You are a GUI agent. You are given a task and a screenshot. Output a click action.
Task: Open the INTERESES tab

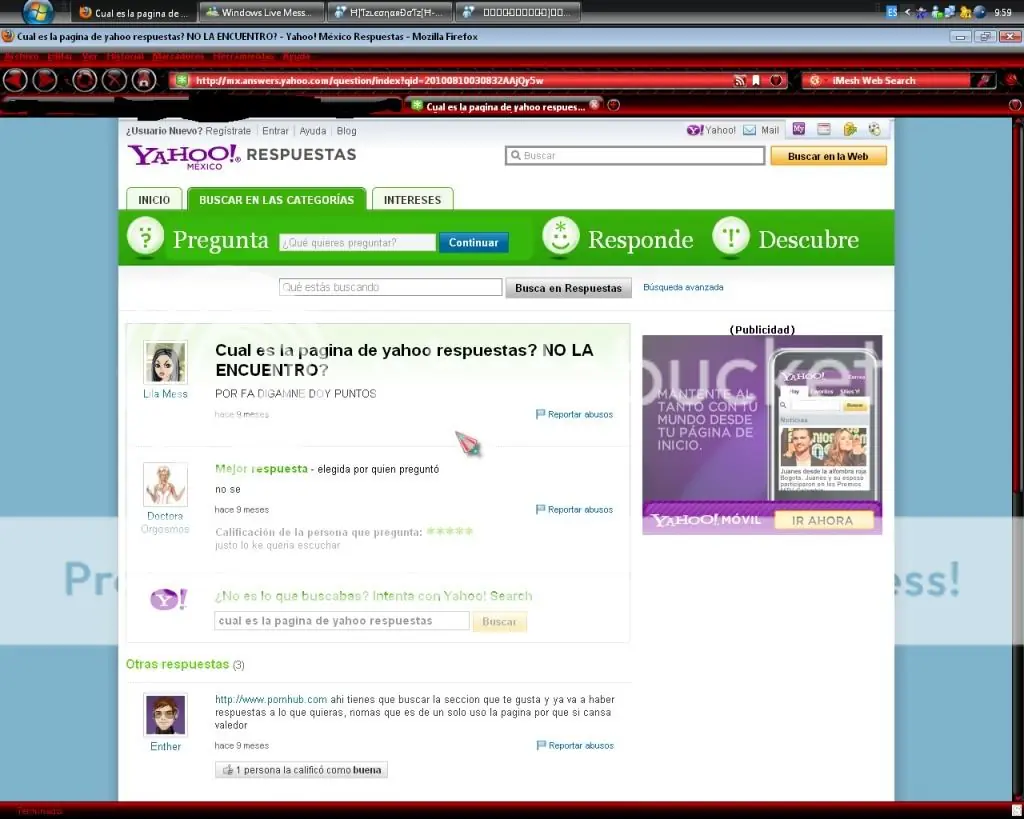pyautogui.click(x=412, y=199)
